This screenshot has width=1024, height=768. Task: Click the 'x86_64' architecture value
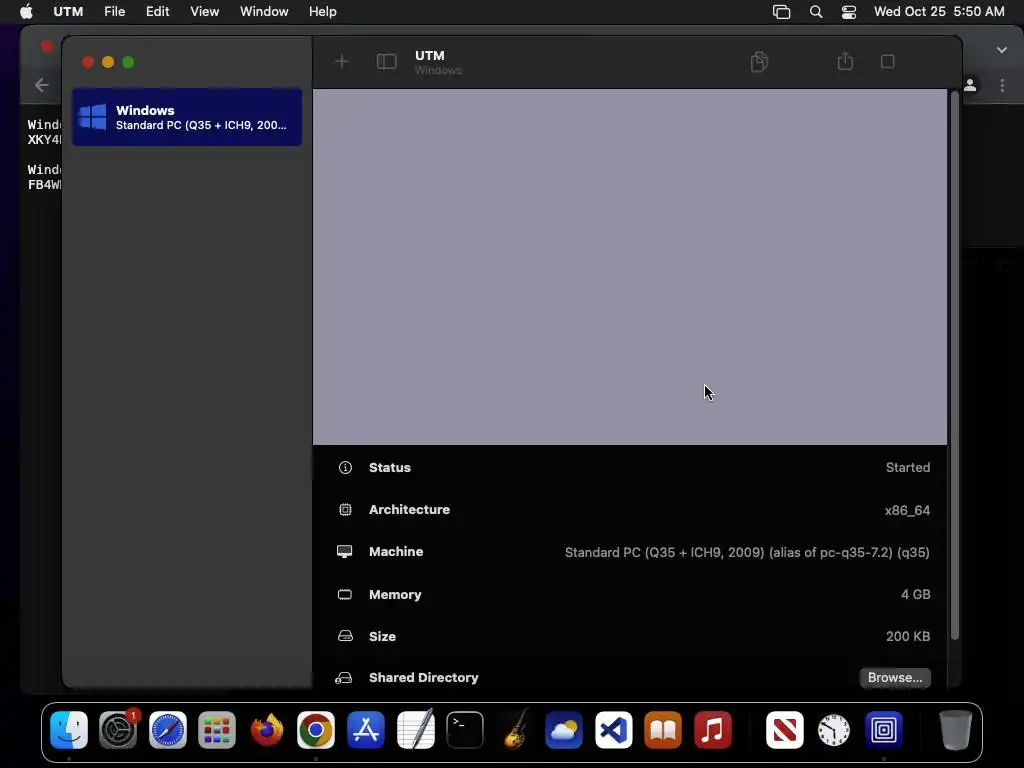coord(907,510)
